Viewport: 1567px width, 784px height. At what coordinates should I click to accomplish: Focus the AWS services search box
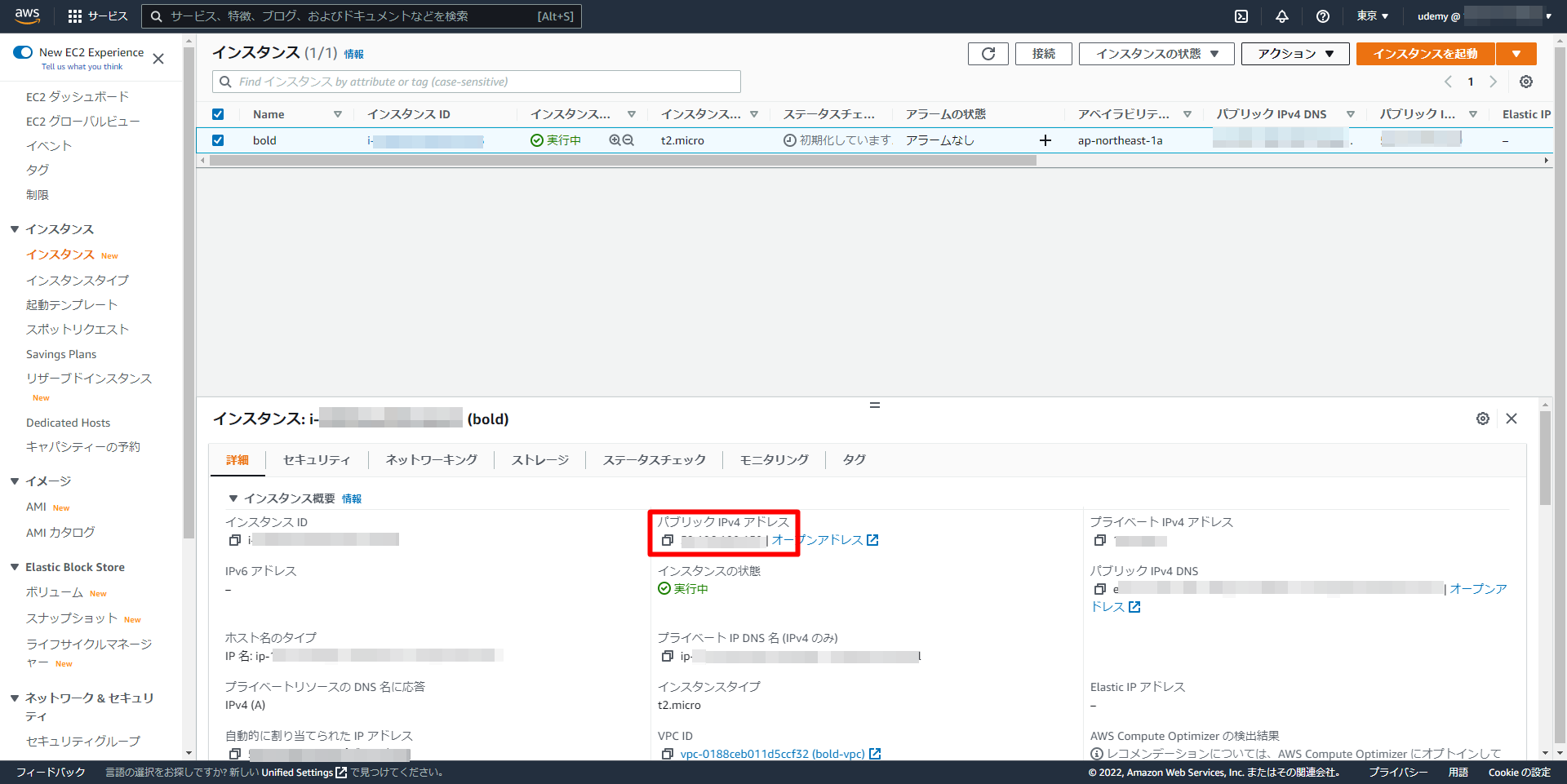click(x=362, y=16)
